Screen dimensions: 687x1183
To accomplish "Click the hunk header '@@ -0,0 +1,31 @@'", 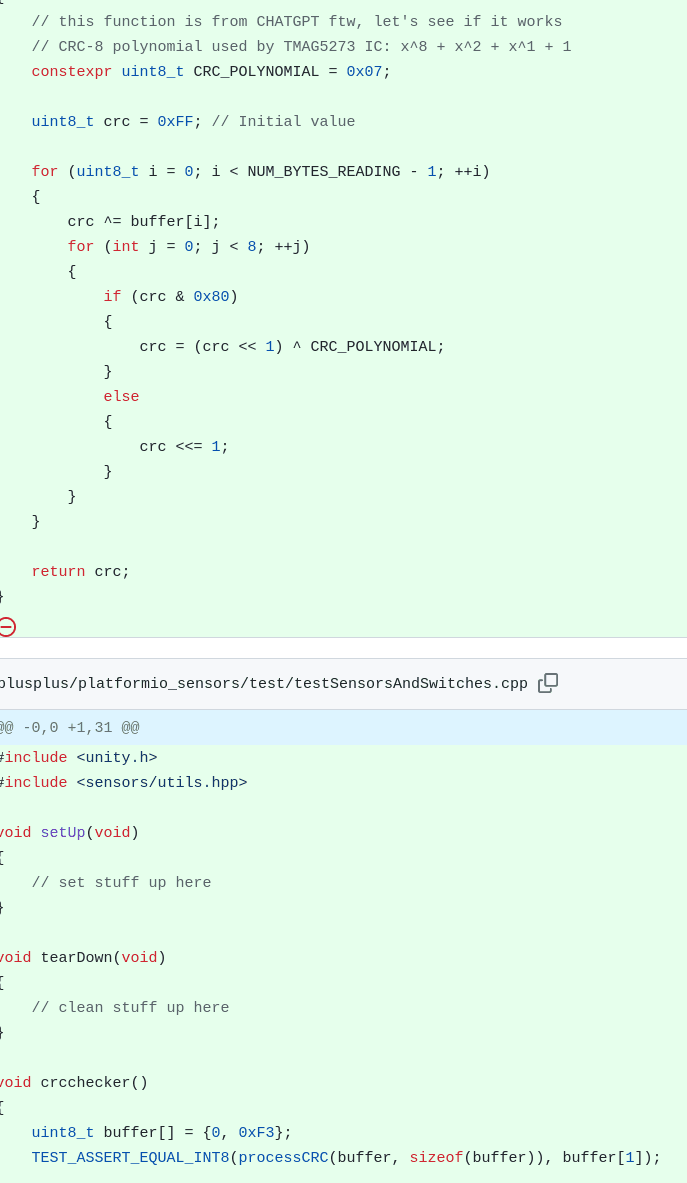I will pyautogui.click(x=69, y=728).
